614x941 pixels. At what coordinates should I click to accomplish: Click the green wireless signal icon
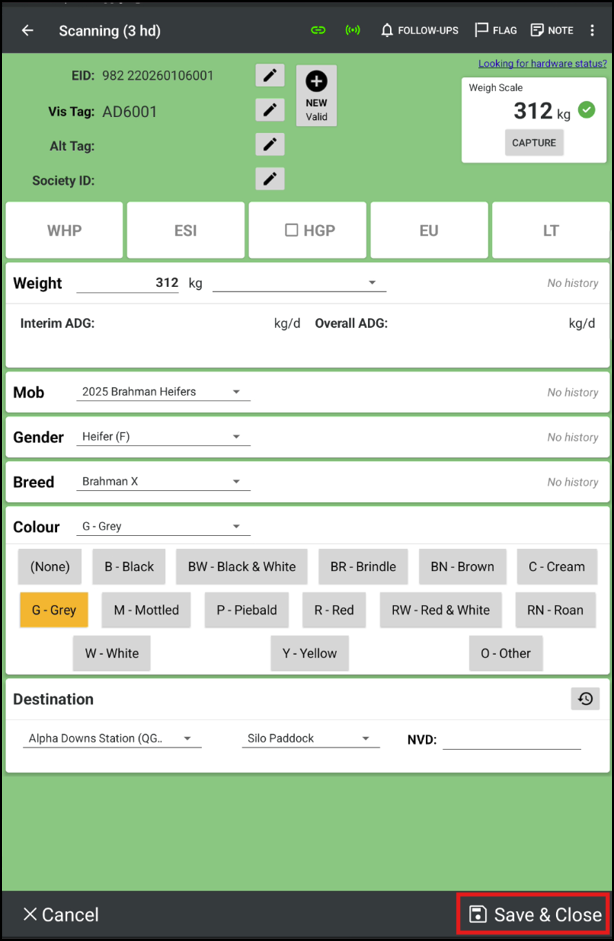tap(352, 30)
